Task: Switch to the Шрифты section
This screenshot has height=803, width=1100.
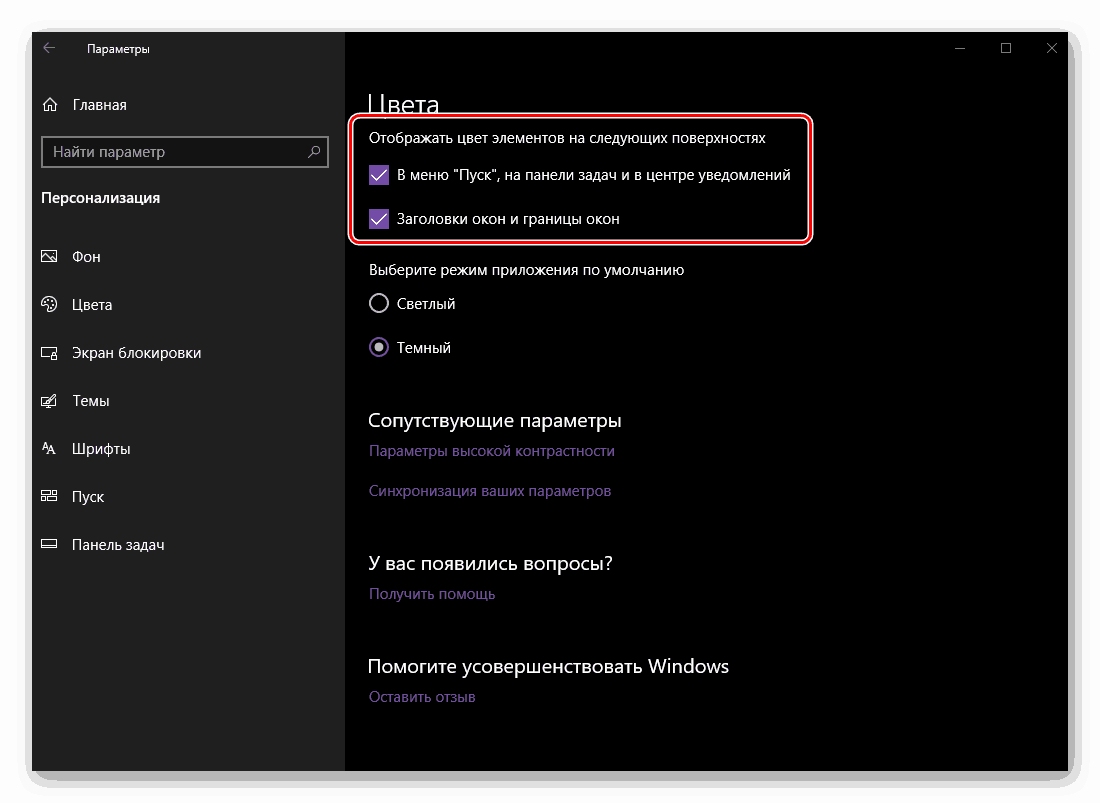Action: [x=101, y=449]
